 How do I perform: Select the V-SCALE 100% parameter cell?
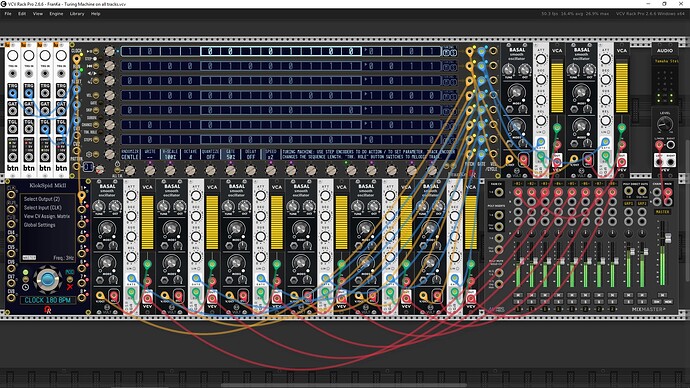(170, 154)
